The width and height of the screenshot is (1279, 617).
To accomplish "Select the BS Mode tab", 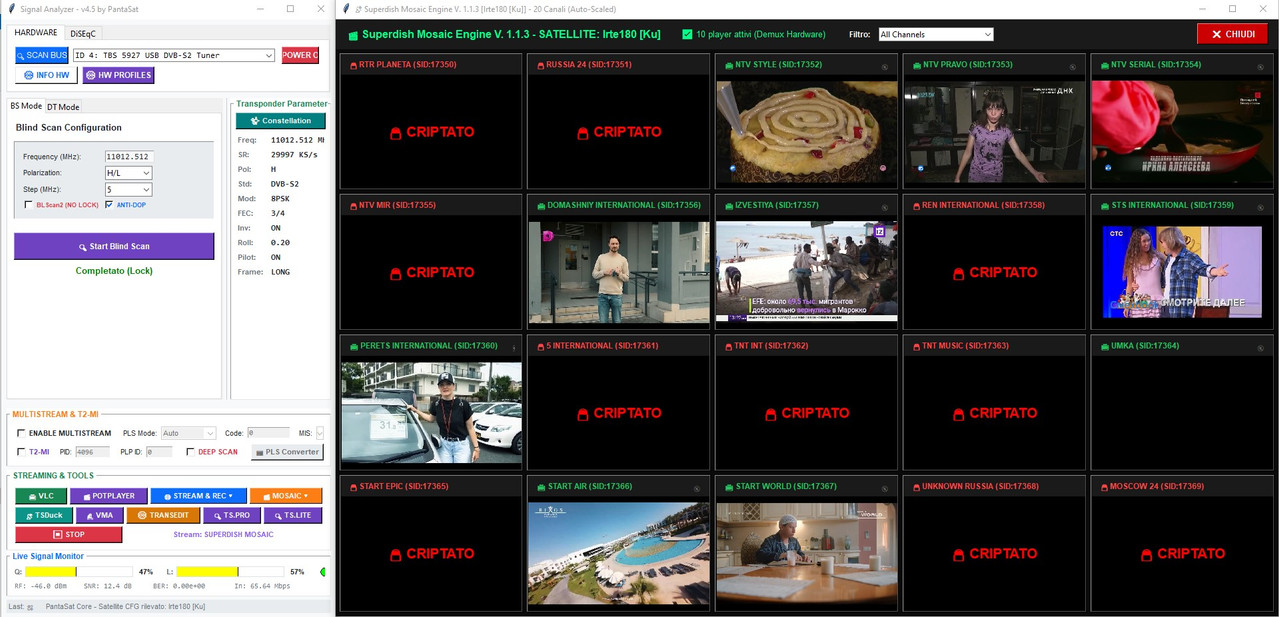I will tap(26, 106).
